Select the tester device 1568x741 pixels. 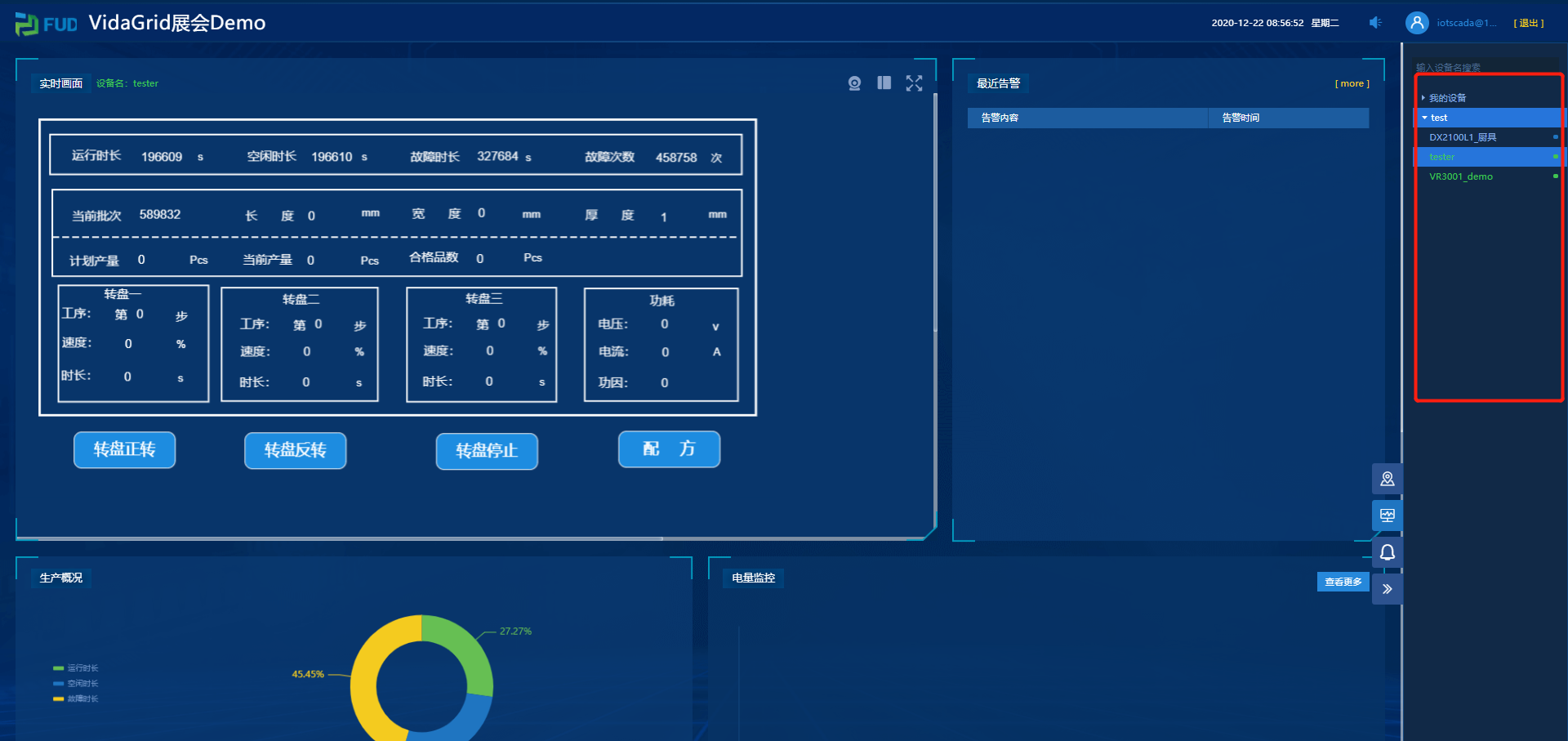1441,157
